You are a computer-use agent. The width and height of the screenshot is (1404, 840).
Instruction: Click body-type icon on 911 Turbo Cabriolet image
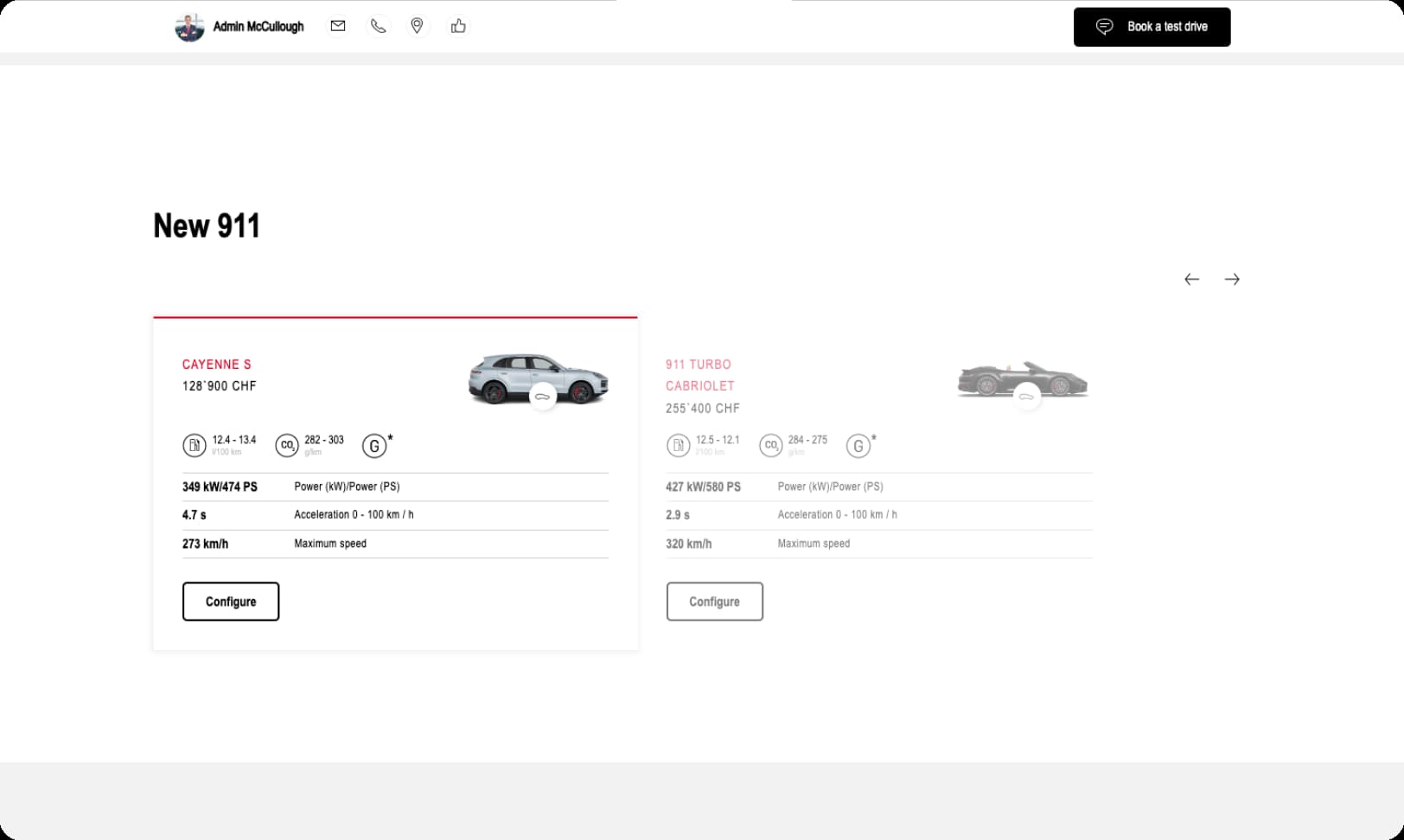point(1026,397)
